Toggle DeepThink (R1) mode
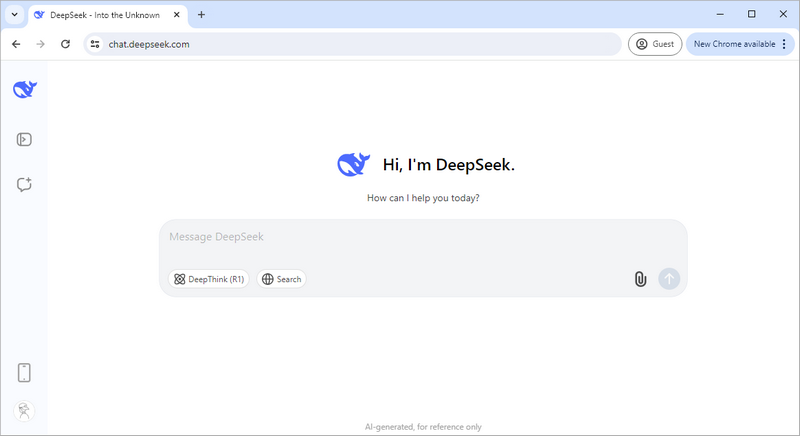This screenshot has height=436, width=800. tap(209, 279)
